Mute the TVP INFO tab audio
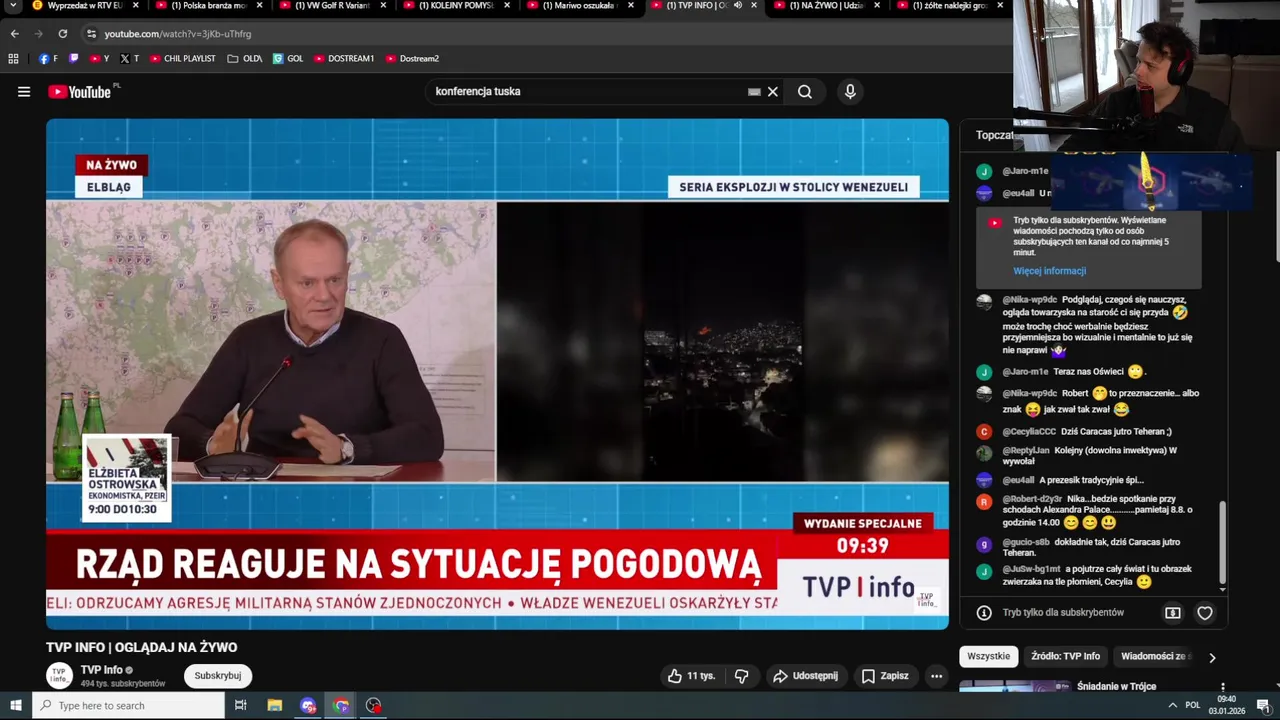The image size is (1280, 720). click(x=738, y=6)
